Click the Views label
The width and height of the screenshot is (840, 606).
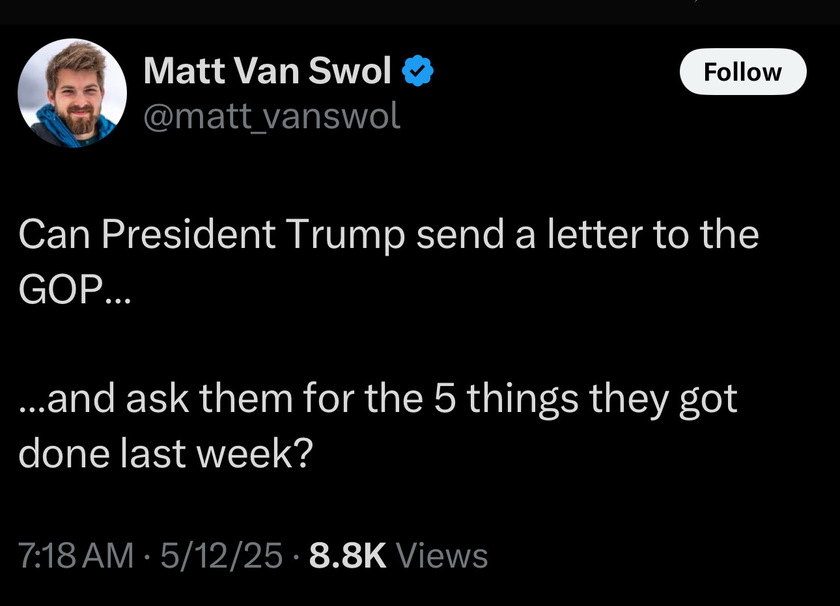(442, 555)
